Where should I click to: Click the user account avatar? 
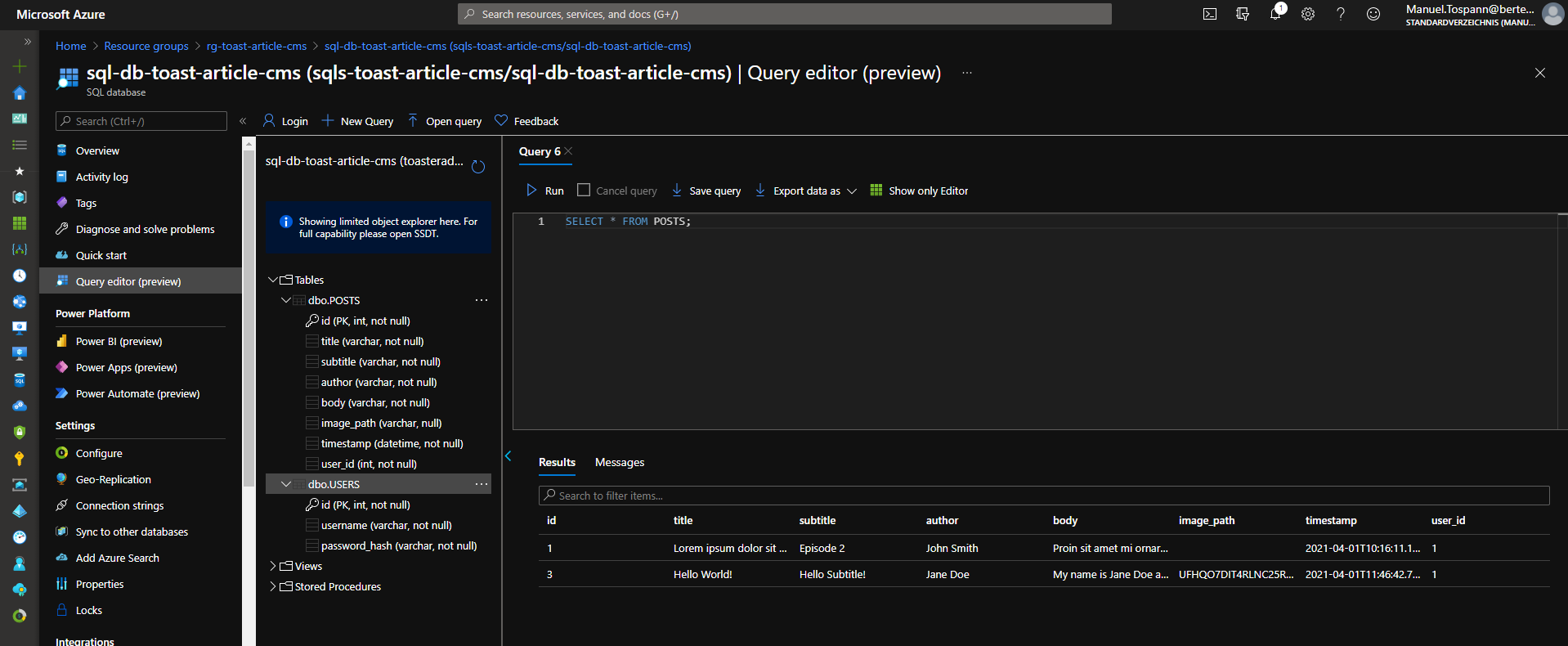point(1552,14)
